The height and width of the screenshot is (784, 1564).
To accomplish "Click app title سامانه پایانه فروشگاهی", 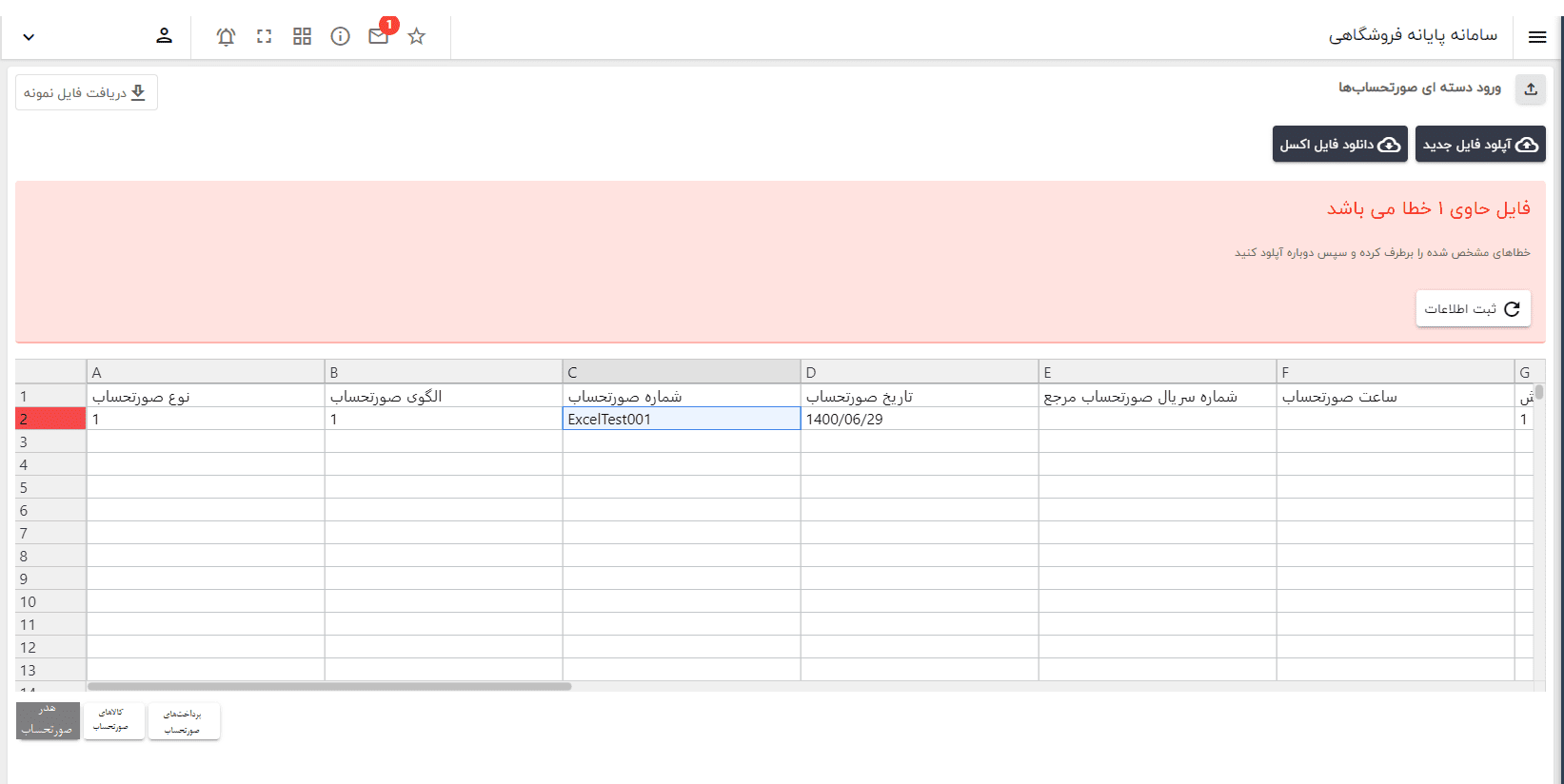I will click(1413, 35).
